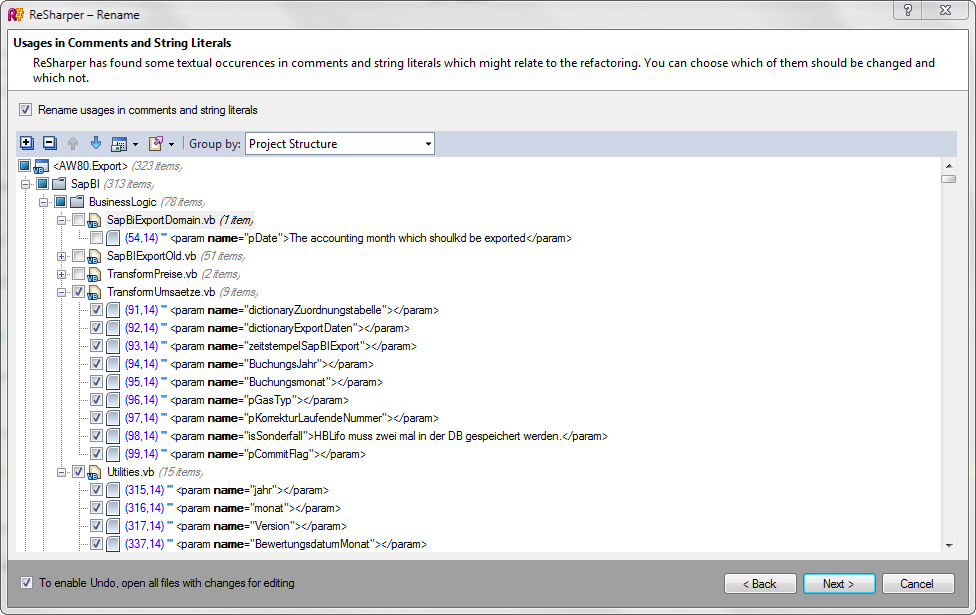976x615 pixels.
Task: Click the Cancel button
Action: coord(917,584)
